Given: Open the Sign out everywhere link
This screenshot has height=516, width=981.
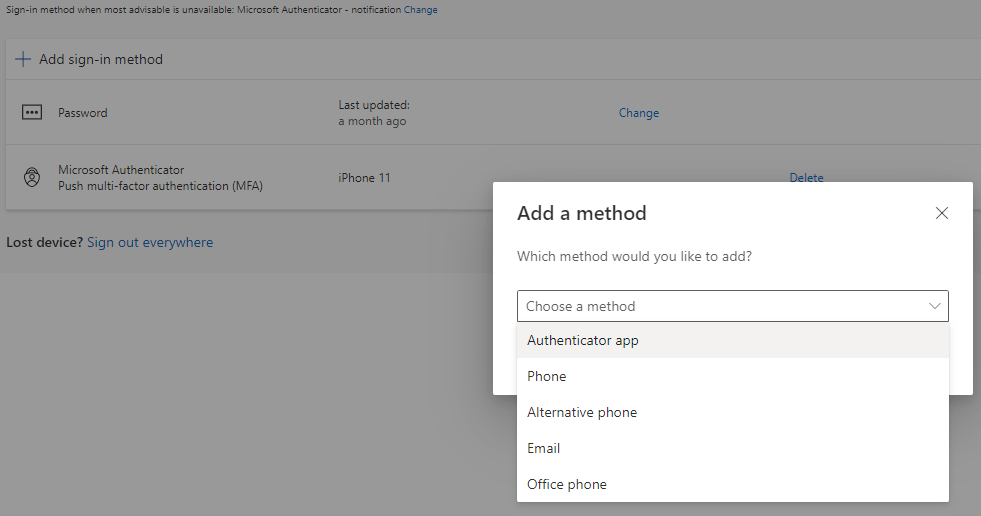Looking at the screenshot, I should [x=150, y=242].
